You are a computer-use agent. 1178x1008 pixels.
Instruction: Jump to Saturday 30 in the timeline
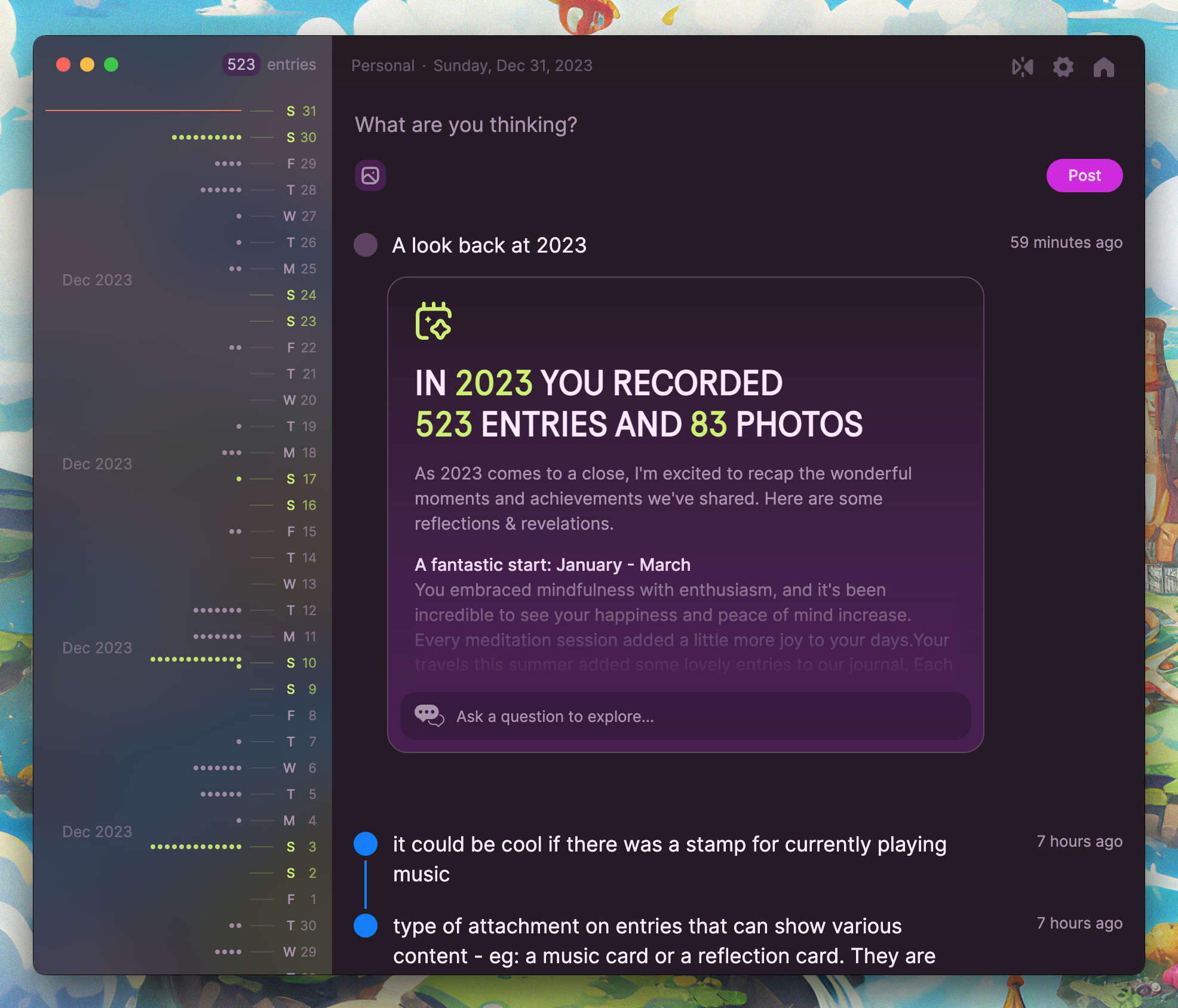coord(301,137)
